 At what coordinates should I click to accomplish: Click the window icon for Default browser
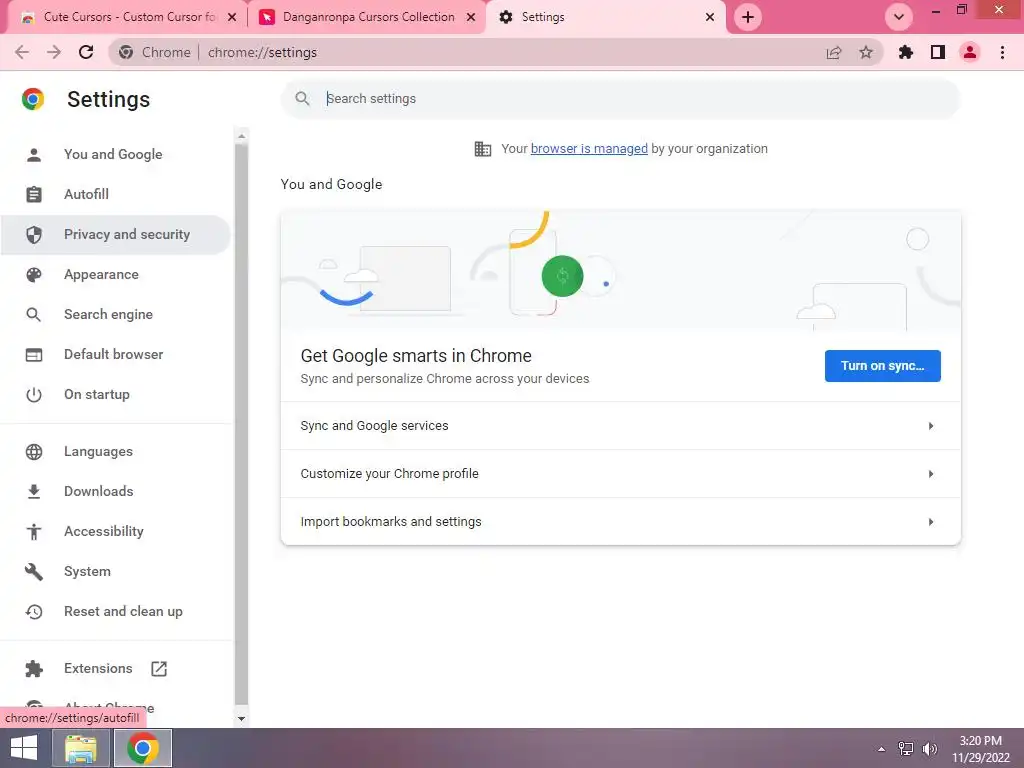coord(34,355)
